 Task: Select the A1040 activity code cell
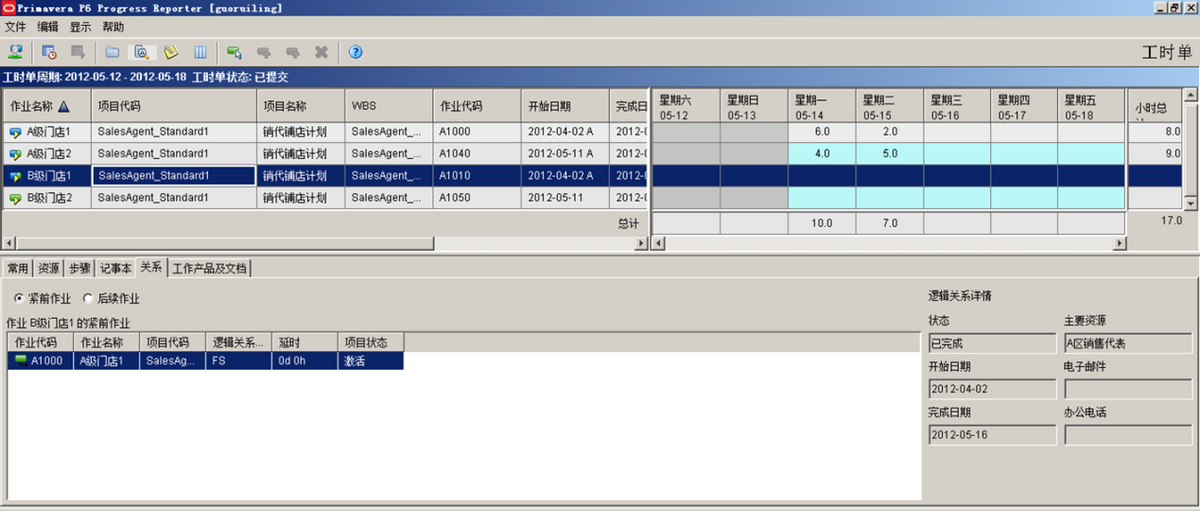pos(477,154)
